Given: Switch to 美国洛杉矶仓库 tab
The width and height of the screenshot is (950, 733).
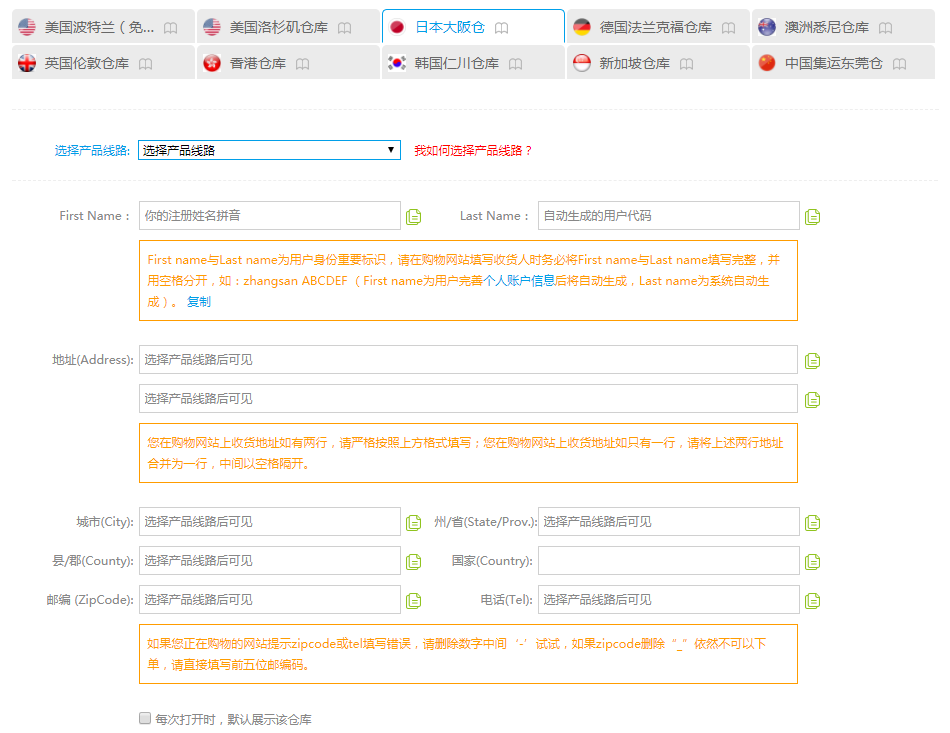Looking at the screenshot, I should click(278, 27).
